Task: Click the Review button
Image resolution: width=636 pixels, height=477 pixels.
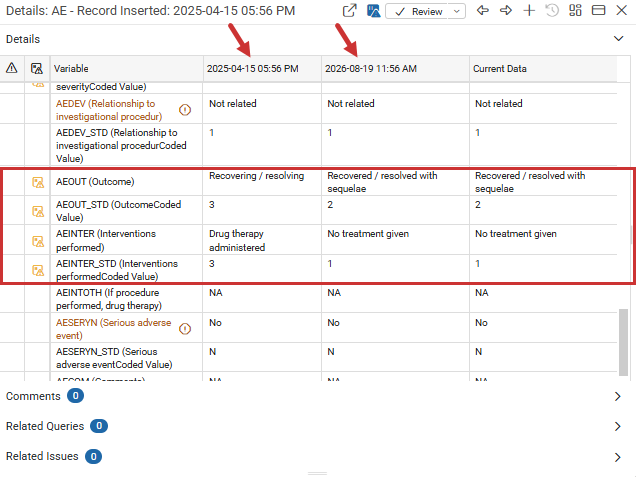Action: (418, 11)
